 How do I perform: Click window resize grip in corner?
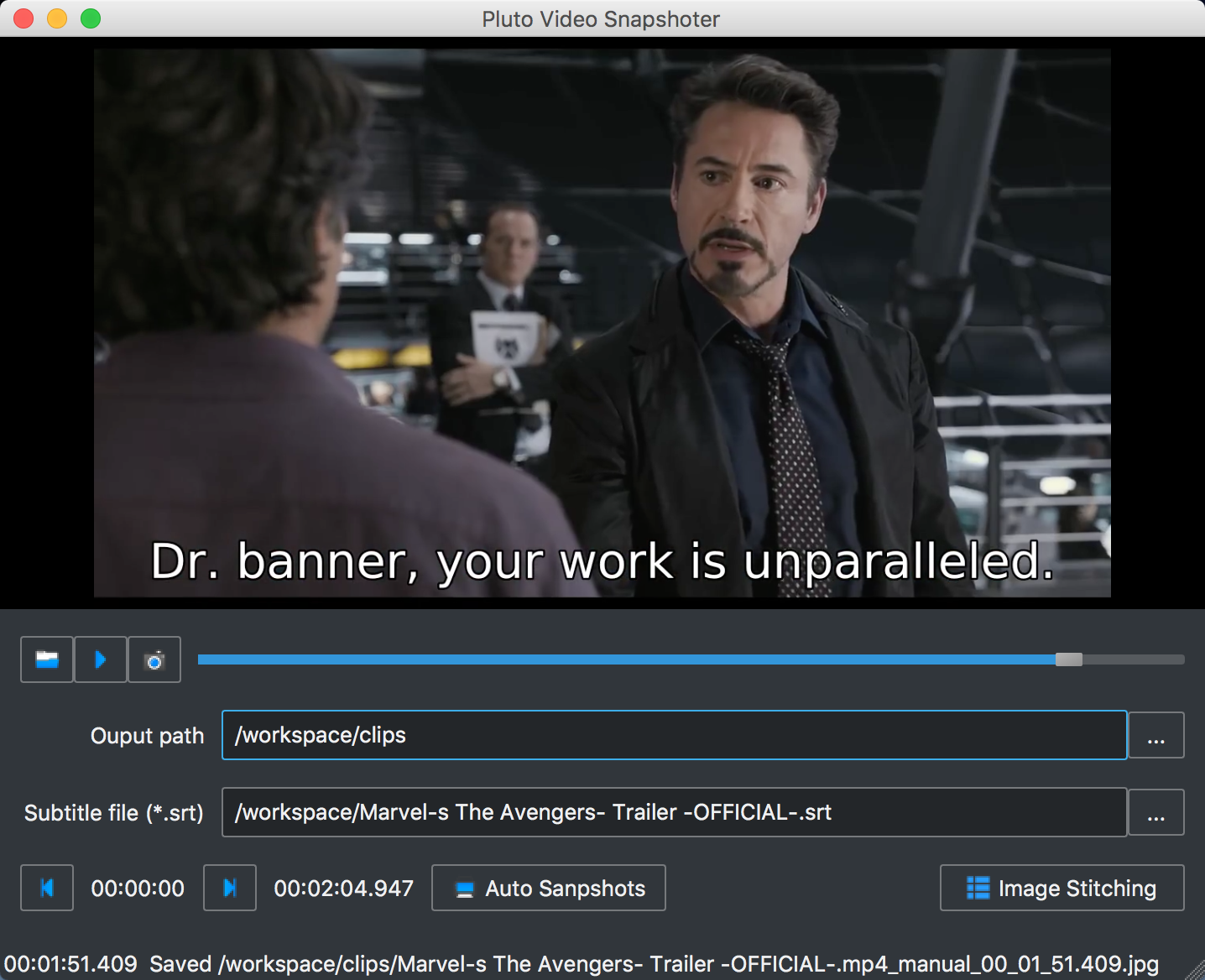click(x=1195, y=970)
